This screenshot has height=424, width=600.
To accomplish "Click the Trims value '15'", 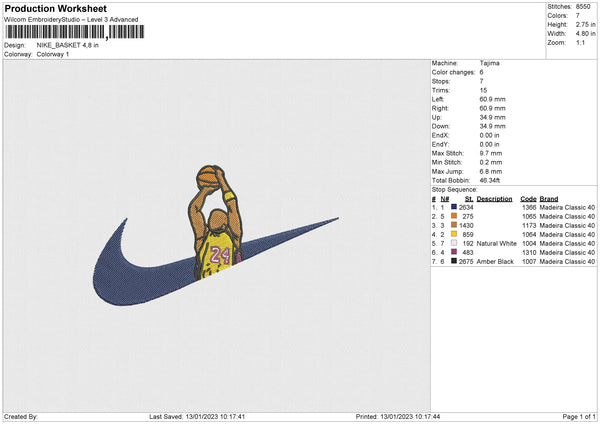I will pyautogui.click(x=483, y=90).
